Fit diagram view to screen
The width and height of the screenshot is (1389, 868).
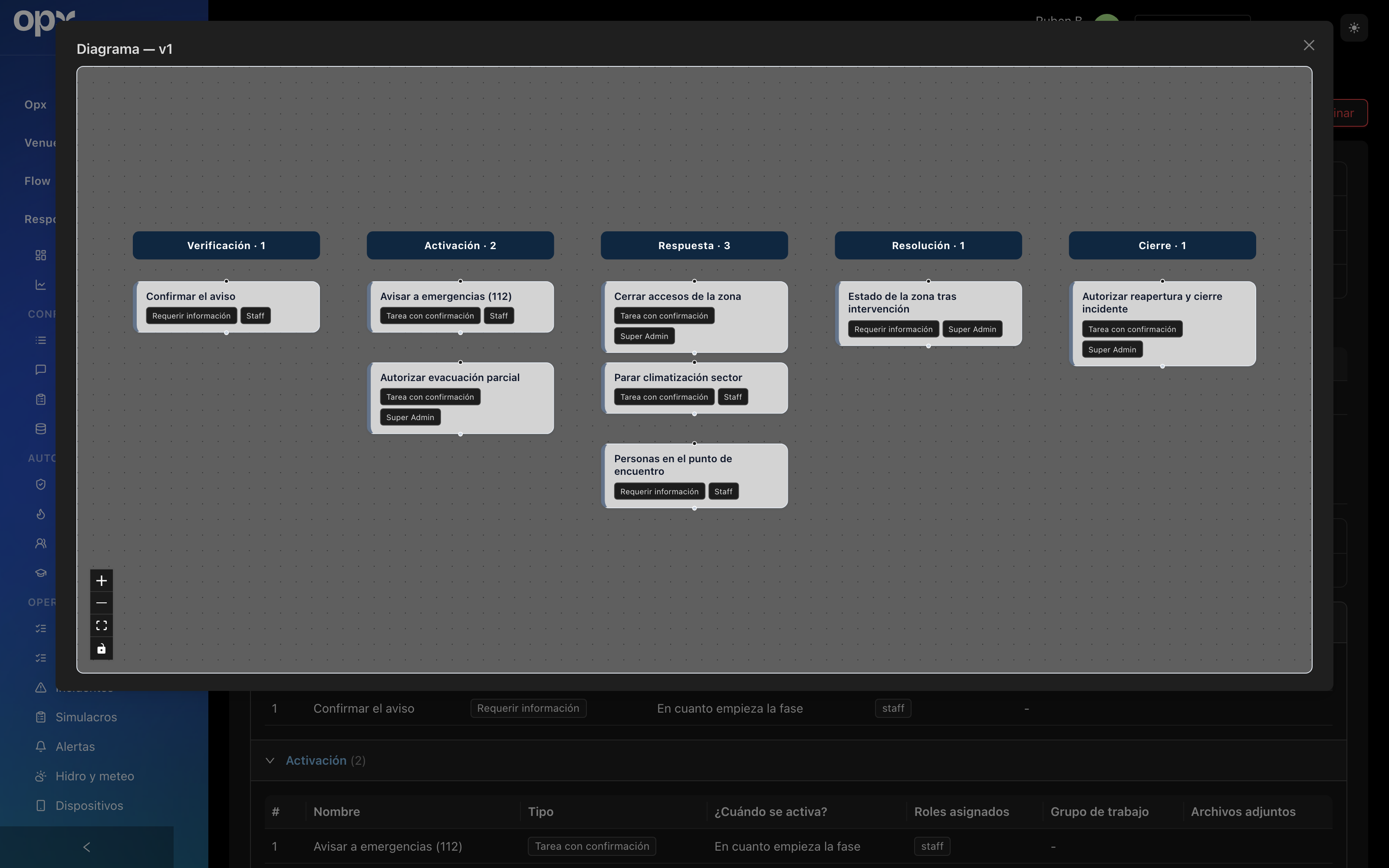coord(102,625)
